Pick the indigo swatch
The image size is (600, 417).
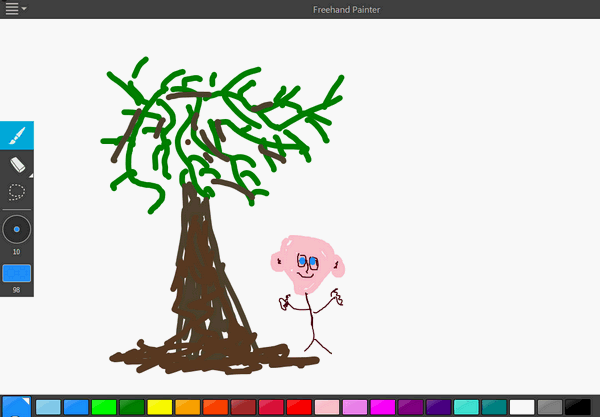tap(439, 407)
